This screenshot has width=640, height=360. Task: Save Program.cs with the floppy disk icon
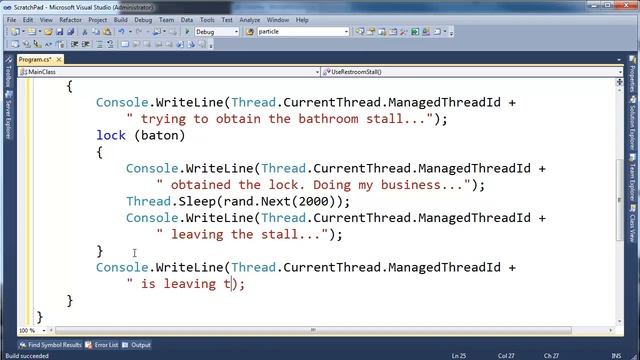click(x=60, y=32)
